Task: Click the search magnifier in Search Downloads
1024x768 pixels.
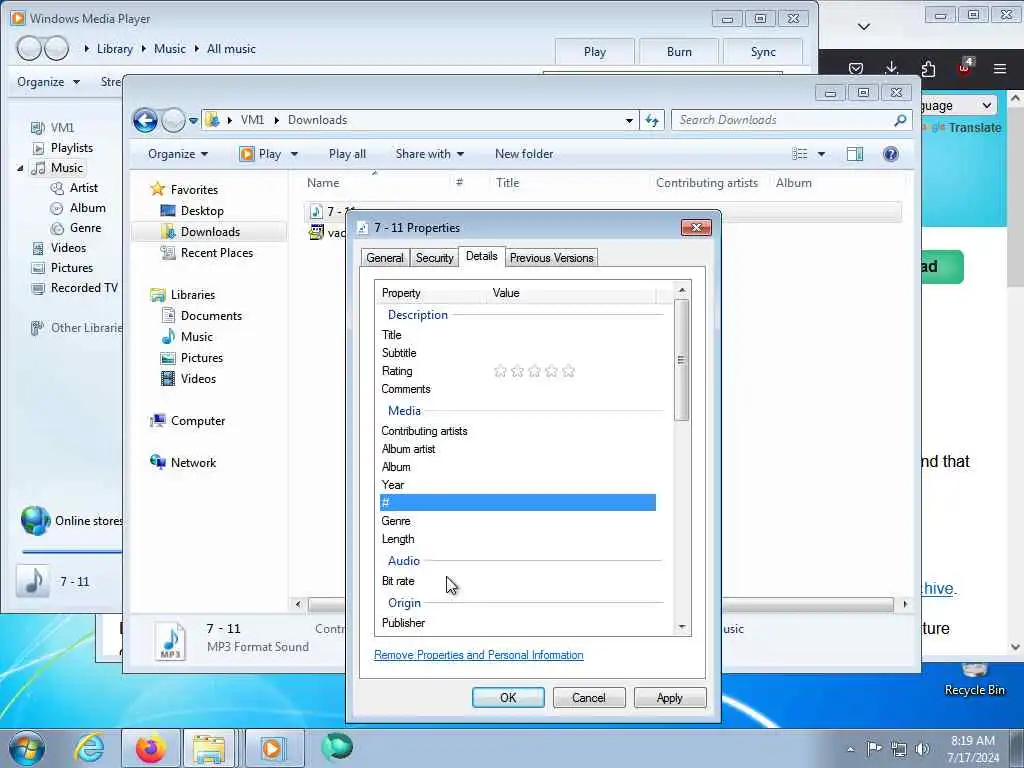Action: click(x=900, y=120)
